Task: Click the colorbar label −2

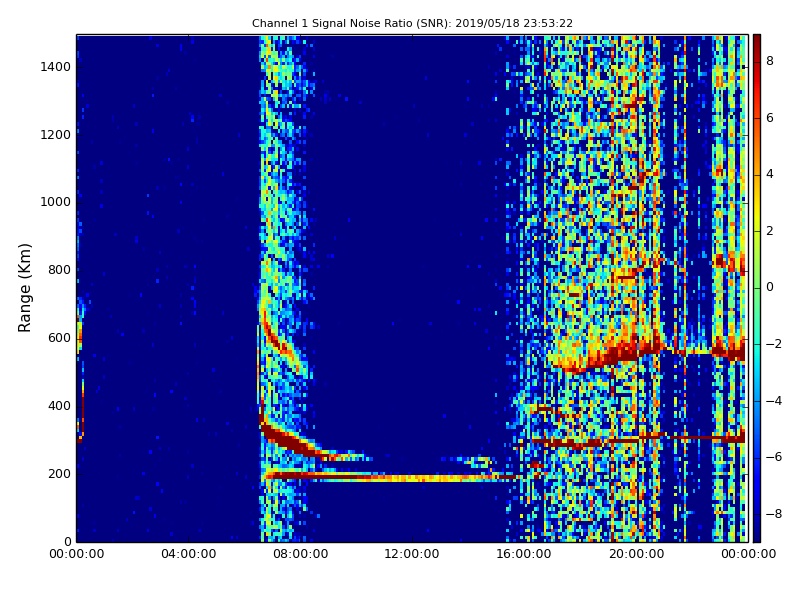Action: click(773, 344)
